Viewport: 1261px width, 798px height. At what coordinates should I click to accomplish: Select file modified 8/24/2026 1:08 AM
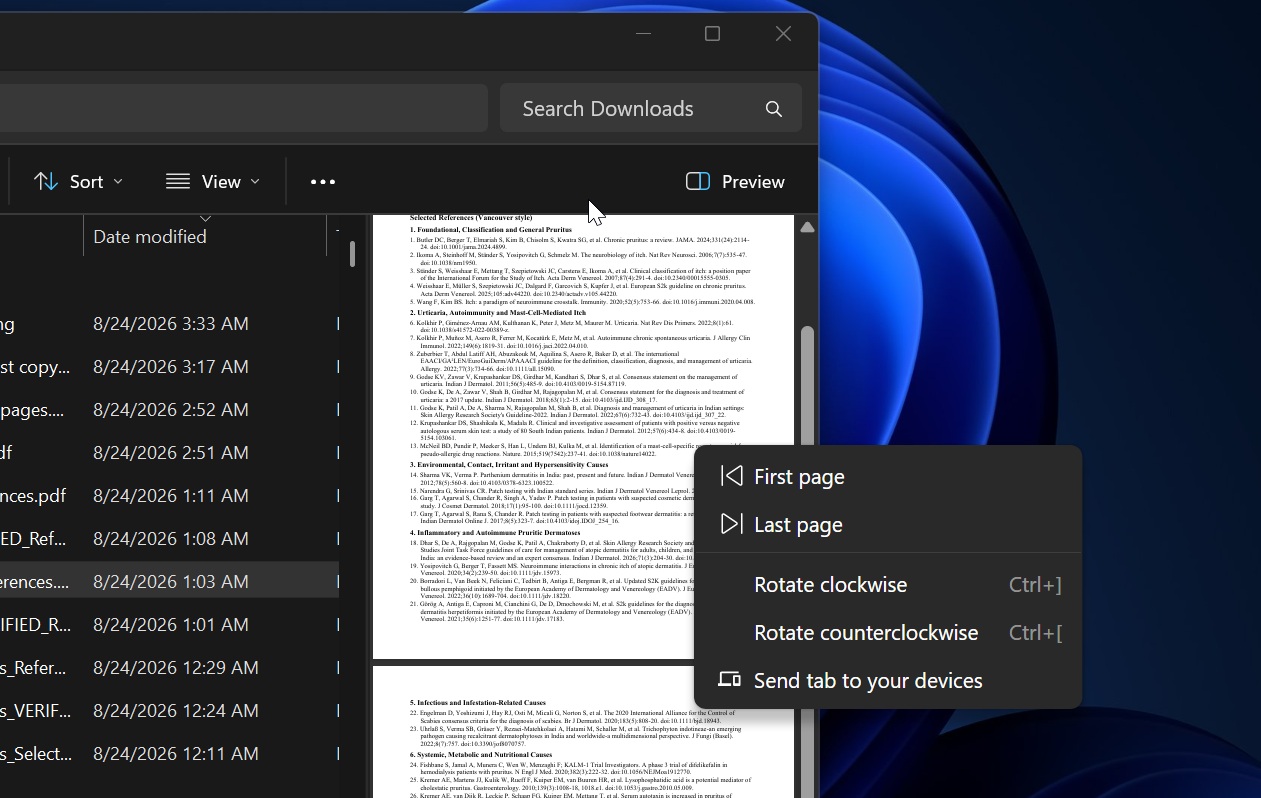[169, 538]
